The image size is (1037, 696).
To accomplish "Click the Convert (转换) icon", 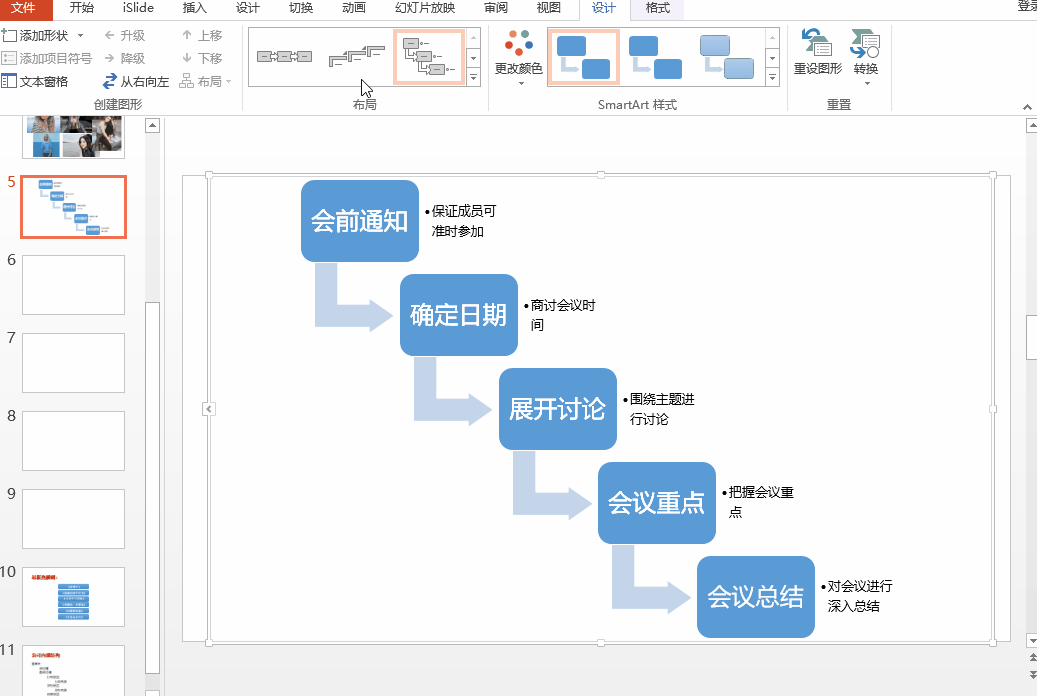I will click(864, 47).
